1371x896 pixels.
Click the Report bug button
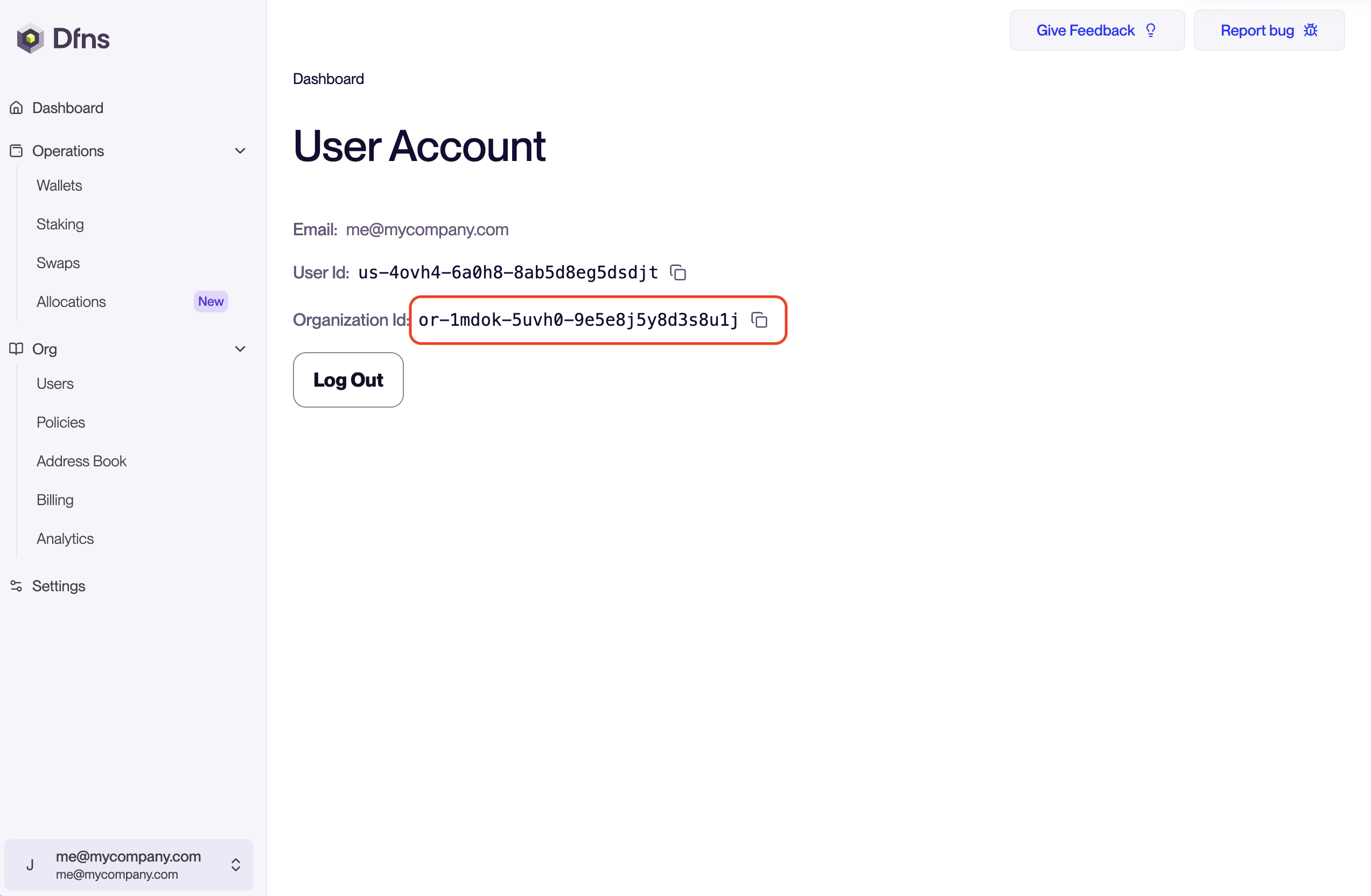click(x=1269, y=31)
